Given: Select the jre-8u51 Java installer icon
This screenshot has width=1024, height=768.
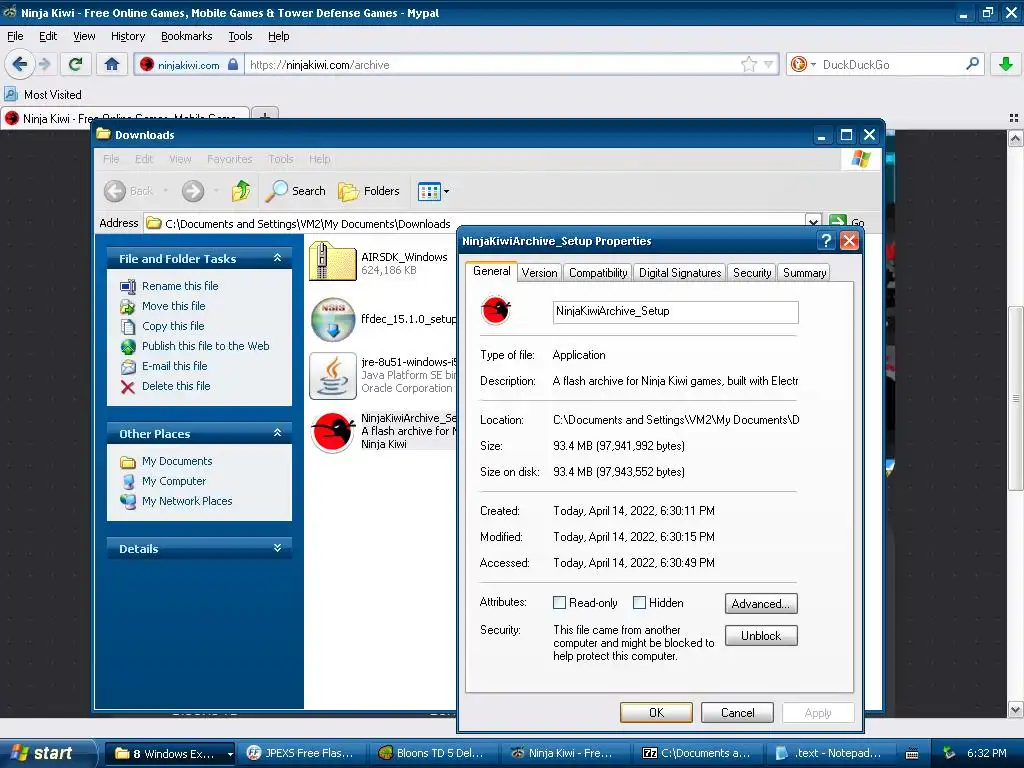Looking at the screenshot, I should pos(332,376).
